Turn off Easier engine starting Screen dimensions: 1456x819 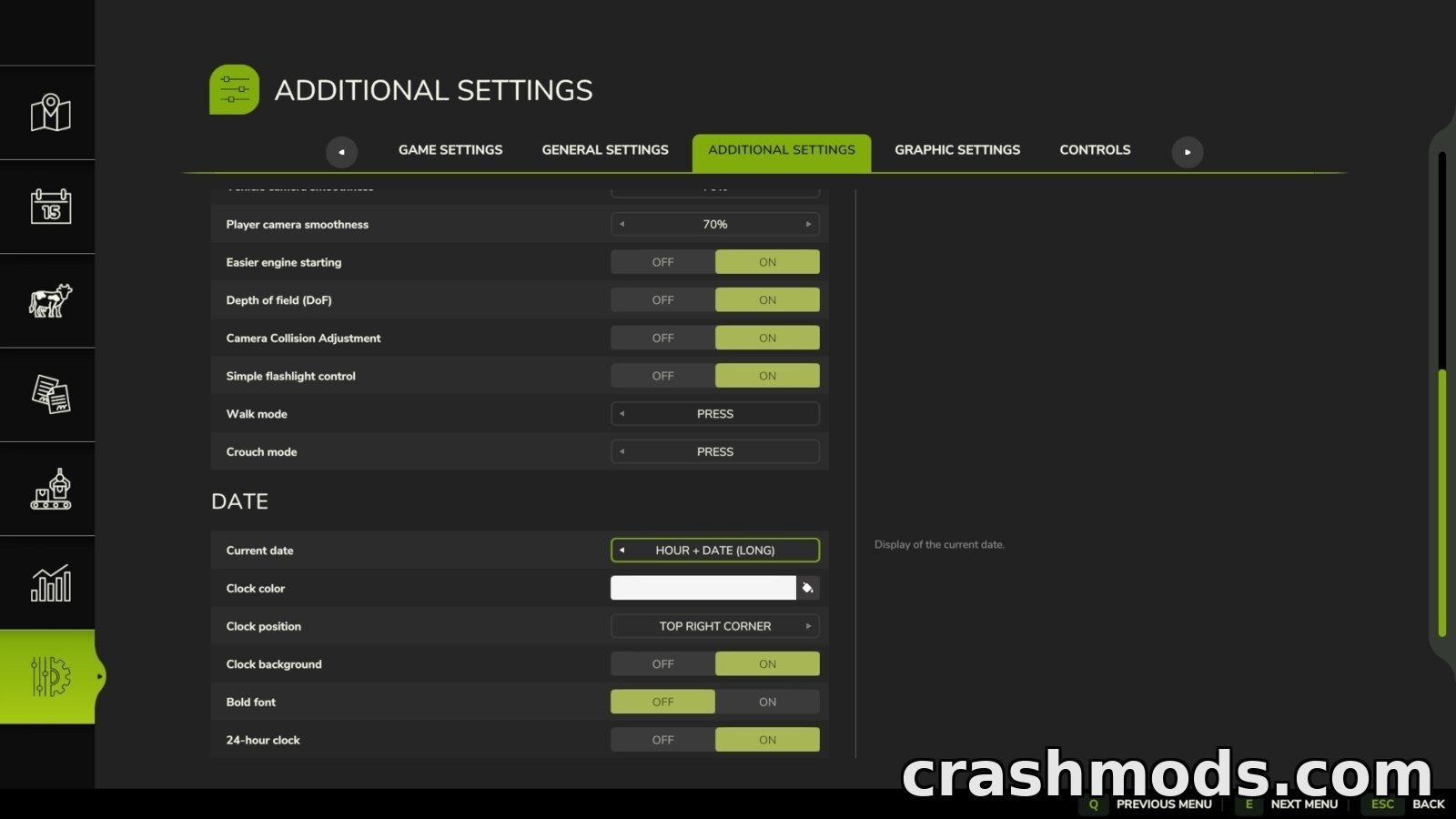(x=662, y=262)
